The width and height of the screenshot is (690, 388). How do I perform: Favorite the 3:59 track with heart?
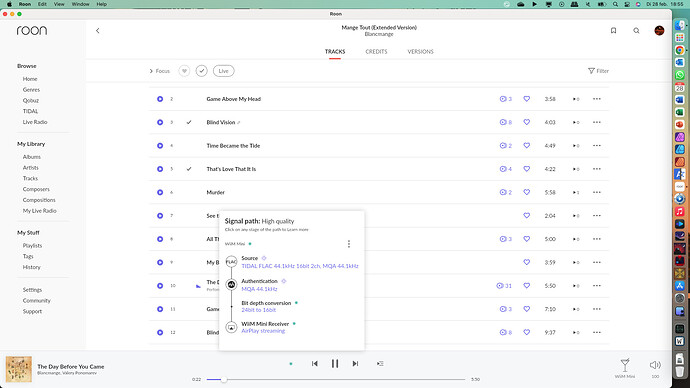[x=527, y=262]
